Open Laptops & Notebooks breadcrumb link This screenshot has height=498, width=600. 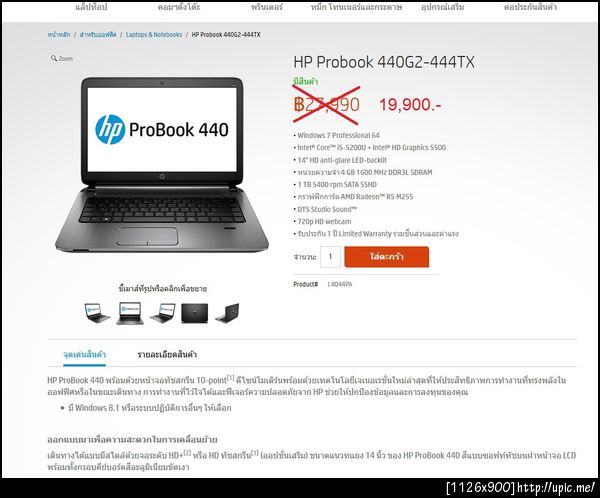click(154, 34)
